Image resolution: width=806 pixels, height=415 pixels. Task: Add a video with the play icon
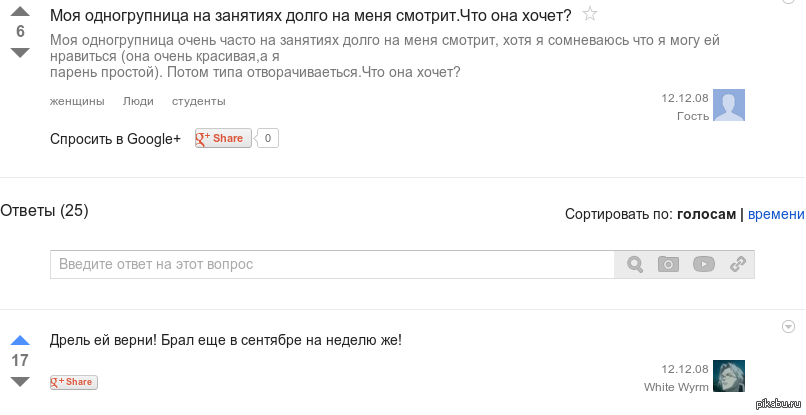click(x=703, y=264)
